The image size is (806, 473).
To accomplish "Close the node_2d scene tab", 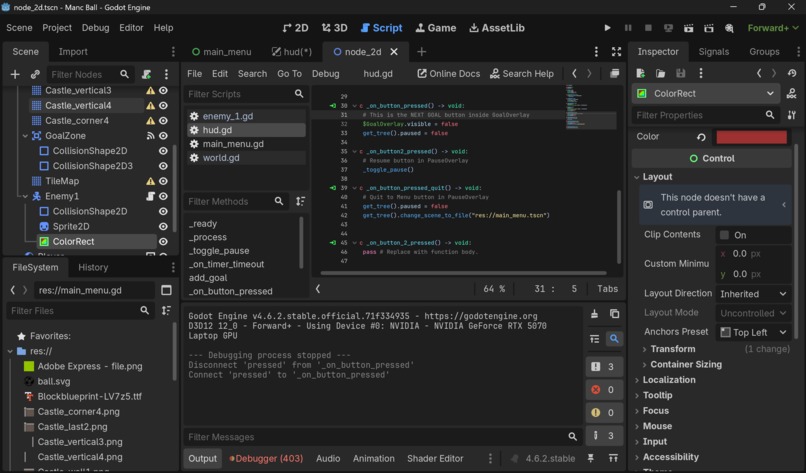I will [394, 51].
